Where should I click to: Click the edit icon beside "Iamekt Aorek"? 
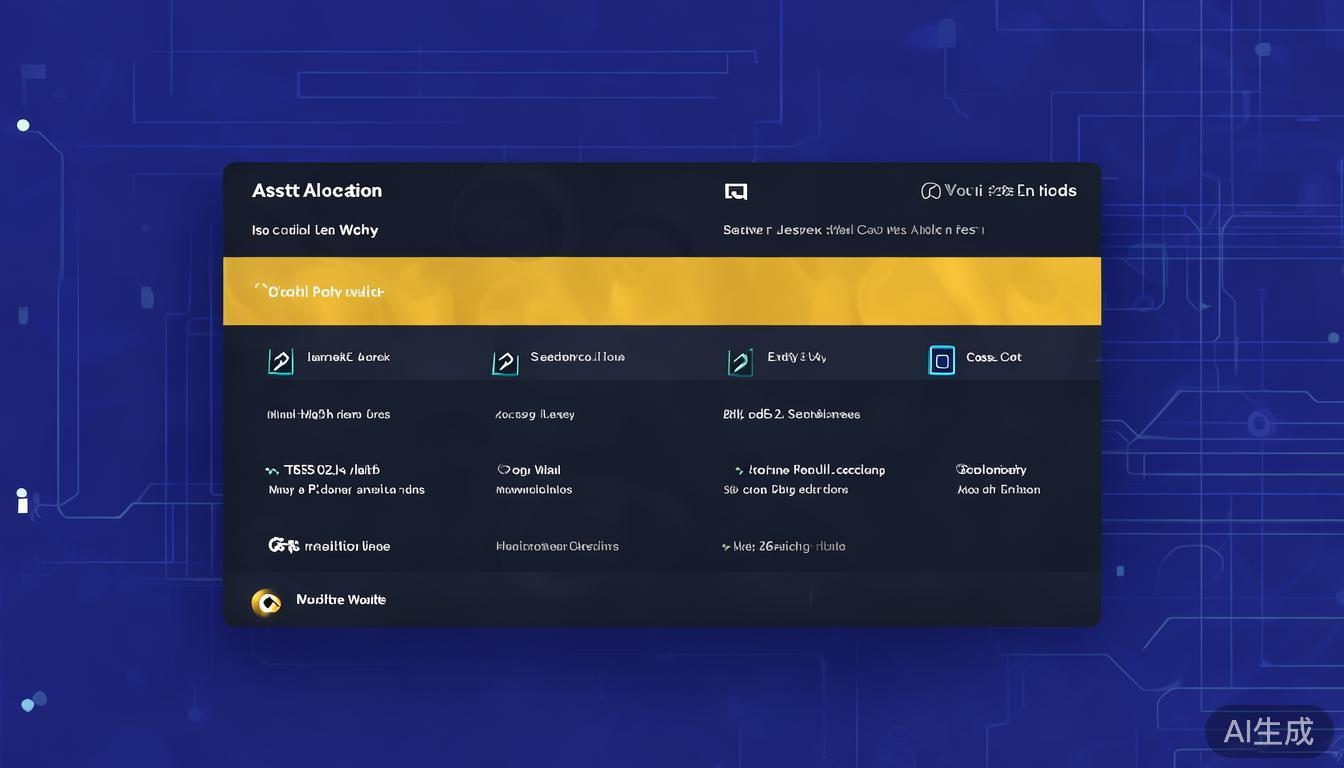pyautogui.click(x=281, y=361)
